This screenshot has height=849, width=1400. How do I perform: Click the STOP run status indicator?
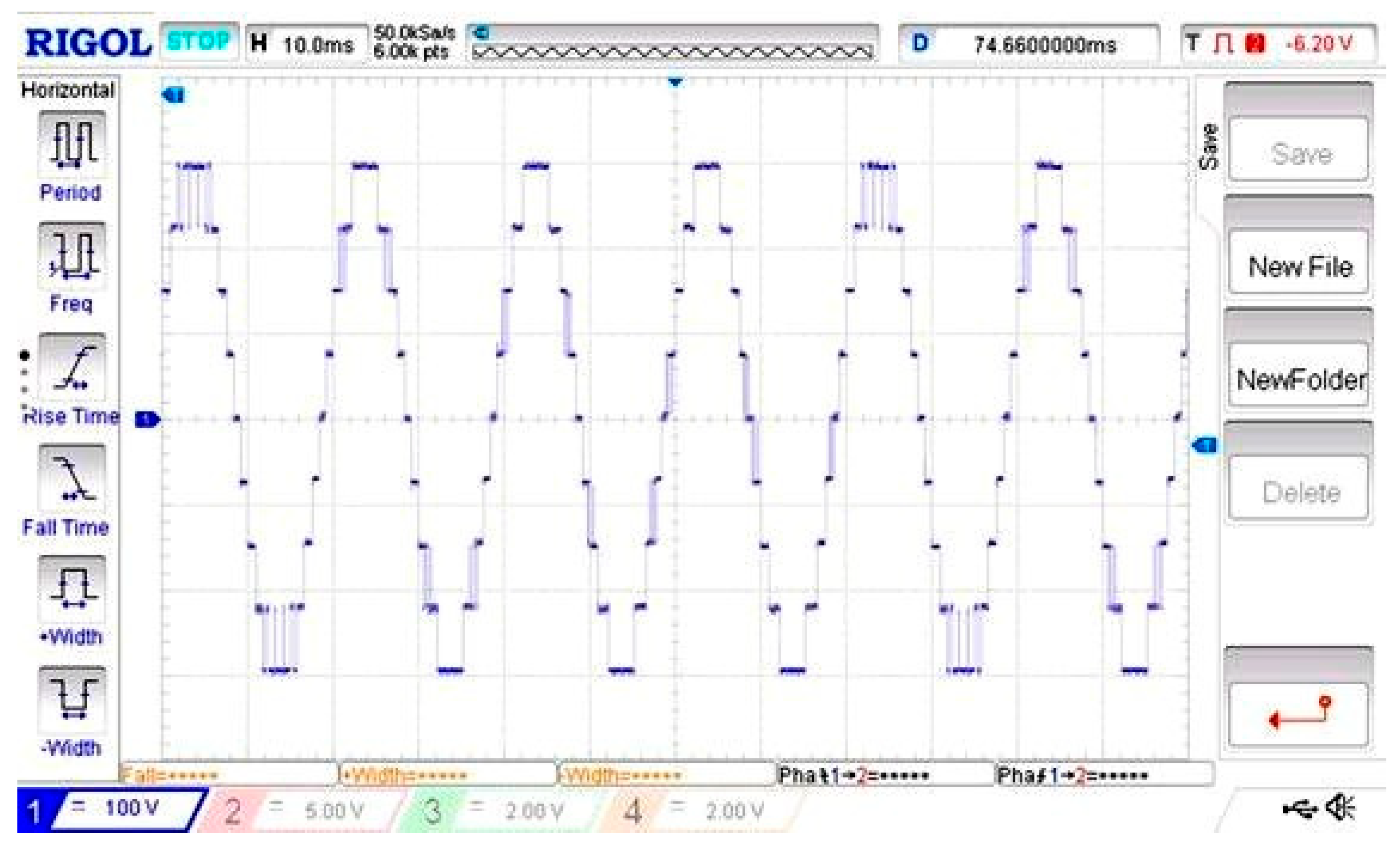pyautogui.click(x=200, y=41)
